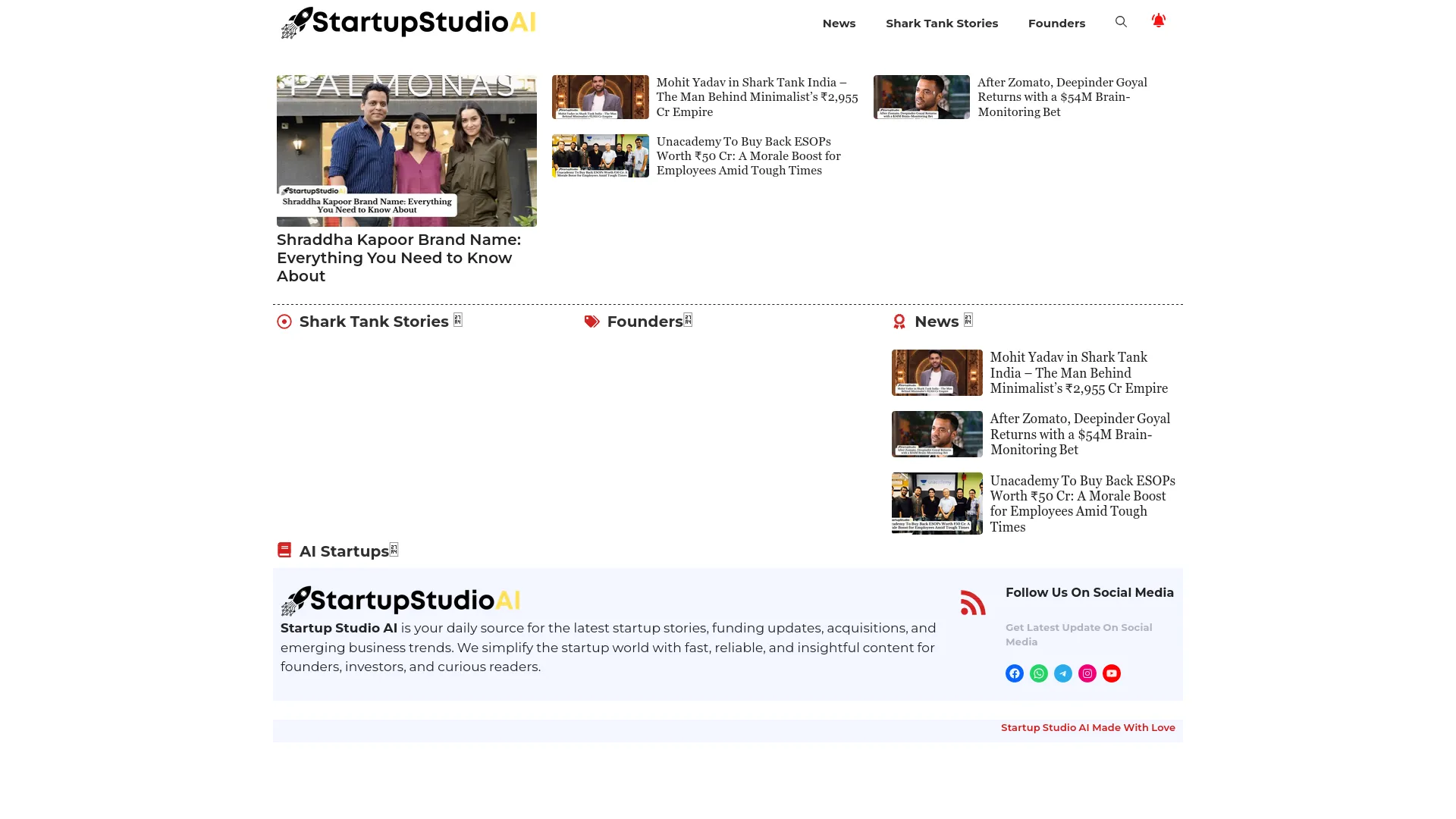
Task: Open the search magnifier icon in header
Action: tap(1121, 22)
